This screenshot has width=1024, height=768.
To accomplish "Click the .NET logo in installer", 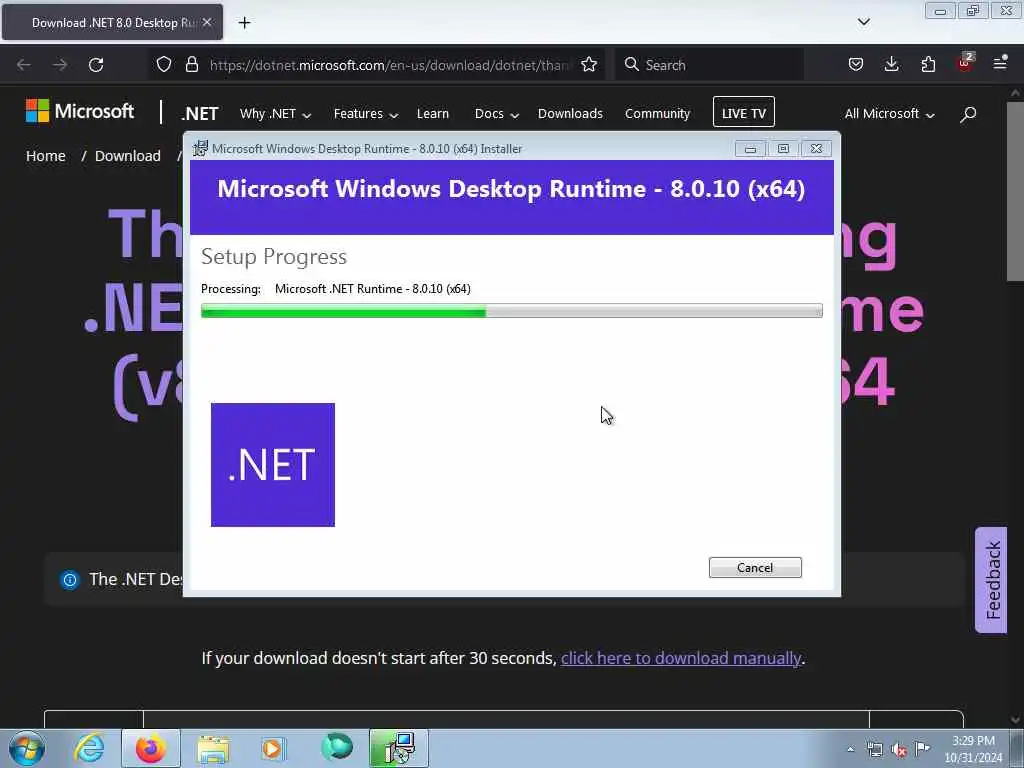I will click(x=273, y=465).
